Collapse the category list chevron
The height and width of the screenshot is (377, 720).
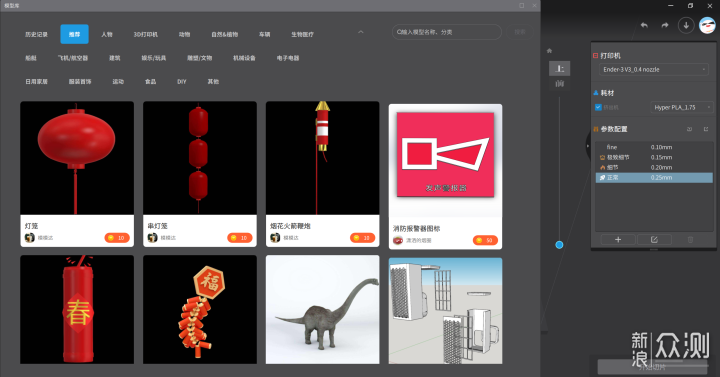(x=360, y=32)
